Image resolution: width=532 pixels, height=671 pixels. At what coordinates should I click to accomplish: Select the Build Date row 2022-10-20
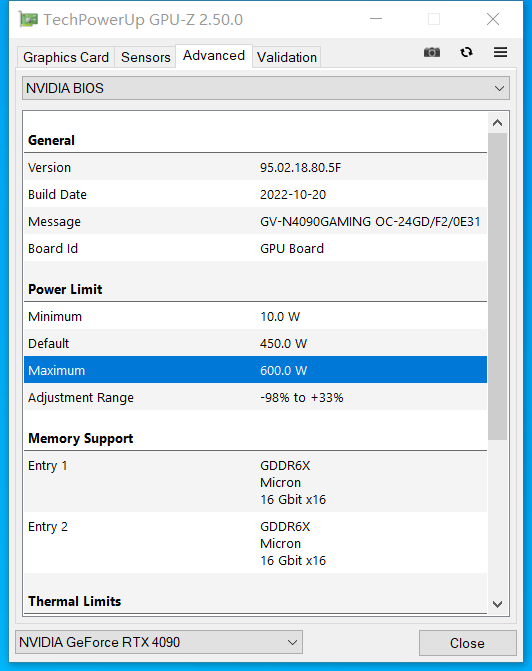[256, 194]
